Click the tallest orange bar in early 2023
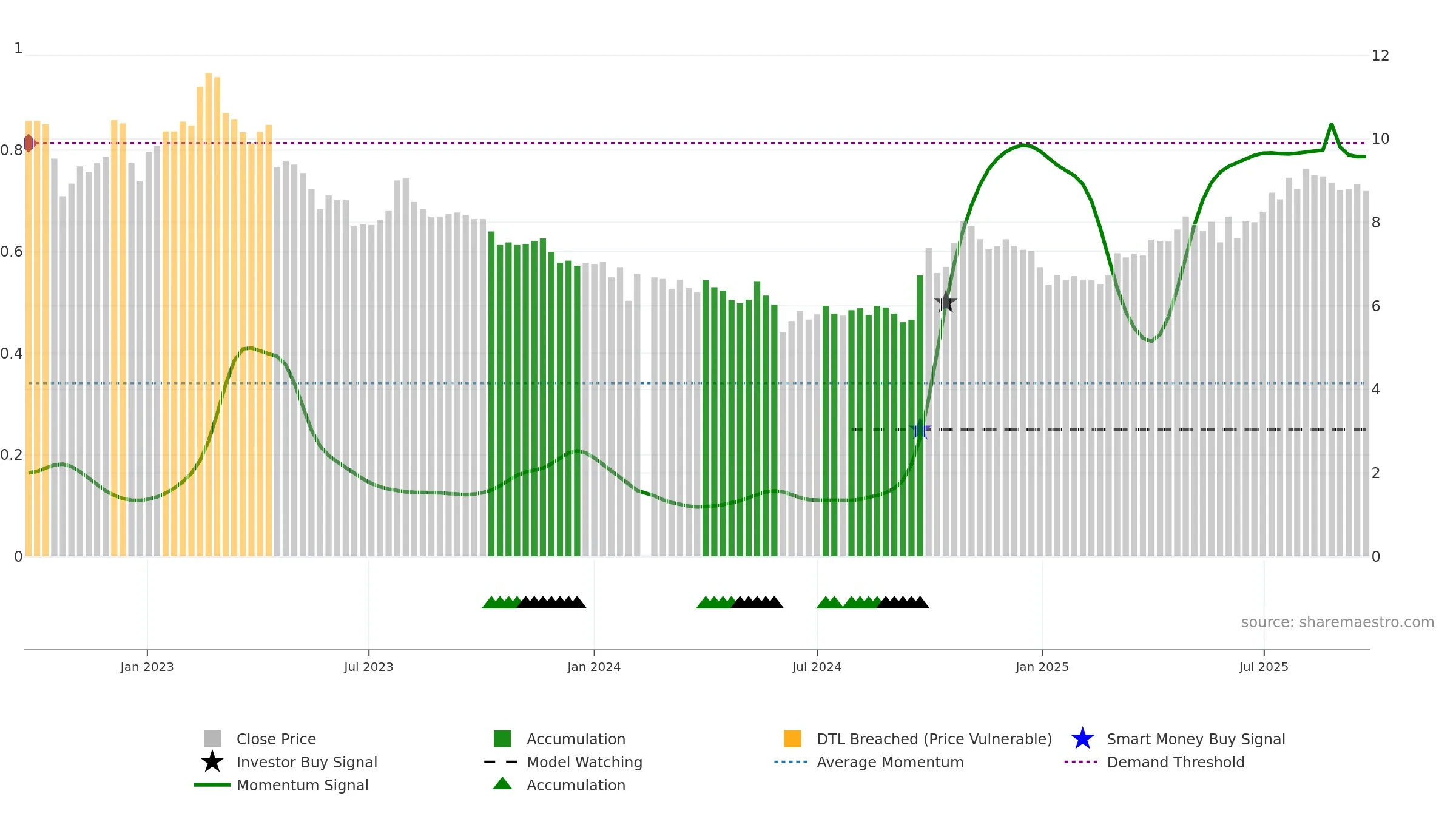 [209, 314]
